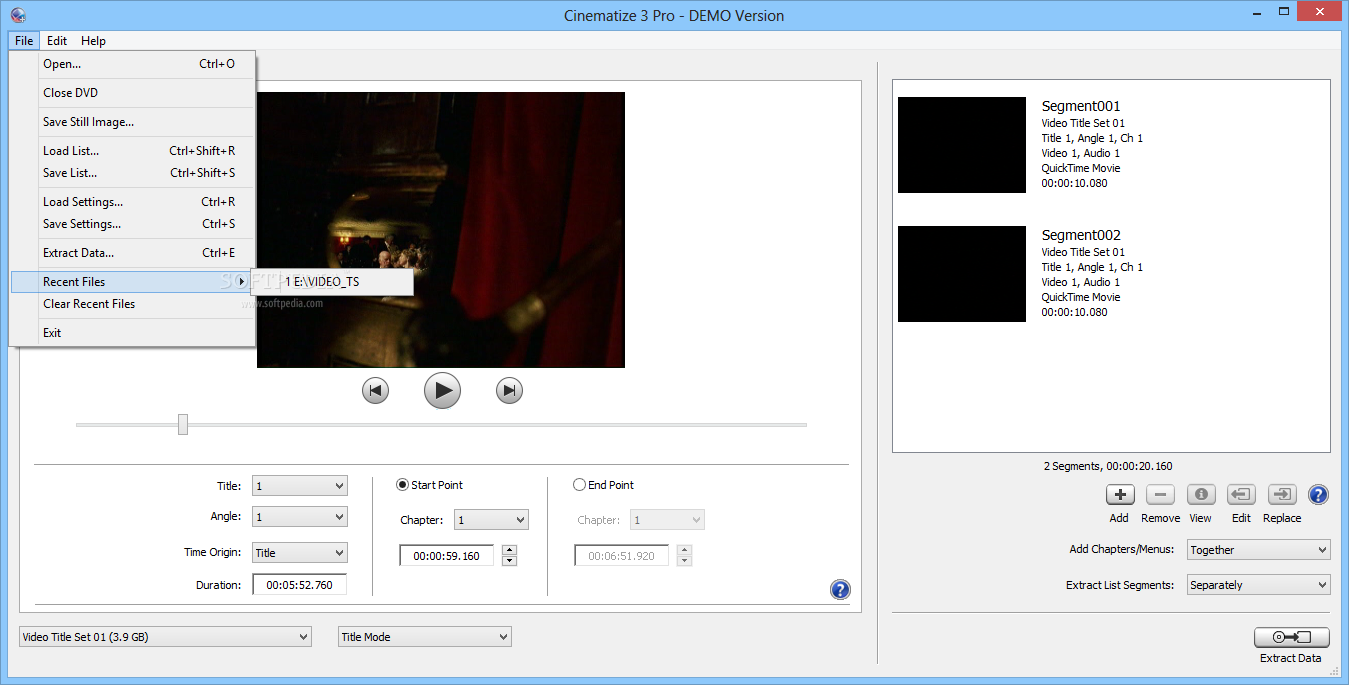Open the Extract List Segments dropdown
The image size is (1349, 685).
click(x=1258, y=585)
